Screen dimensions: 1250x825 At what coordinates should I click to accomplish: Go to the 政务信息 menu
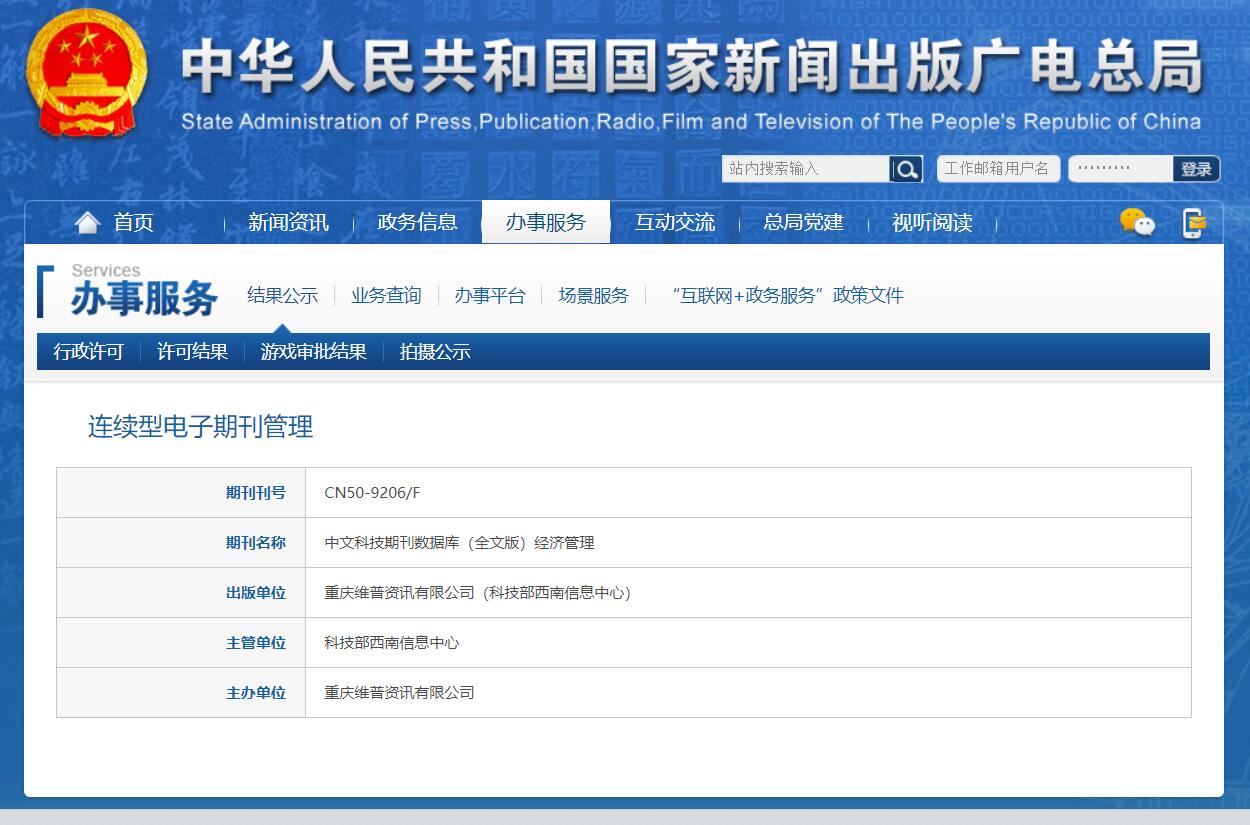pos(417,222)
